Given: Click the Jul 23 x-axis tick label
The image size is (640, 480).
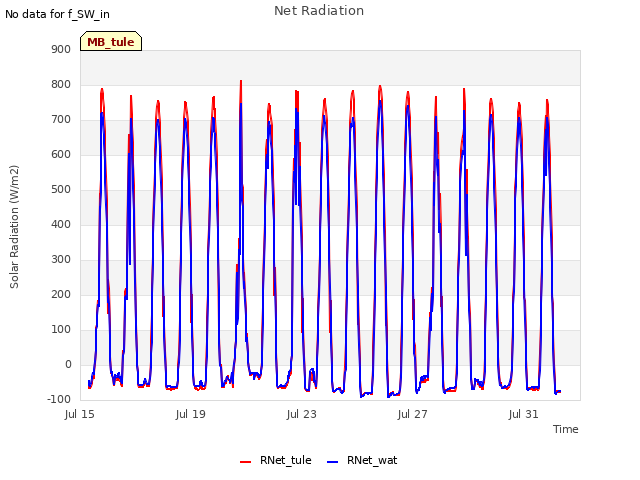Looking at the screenshot, I should [302, 414].
